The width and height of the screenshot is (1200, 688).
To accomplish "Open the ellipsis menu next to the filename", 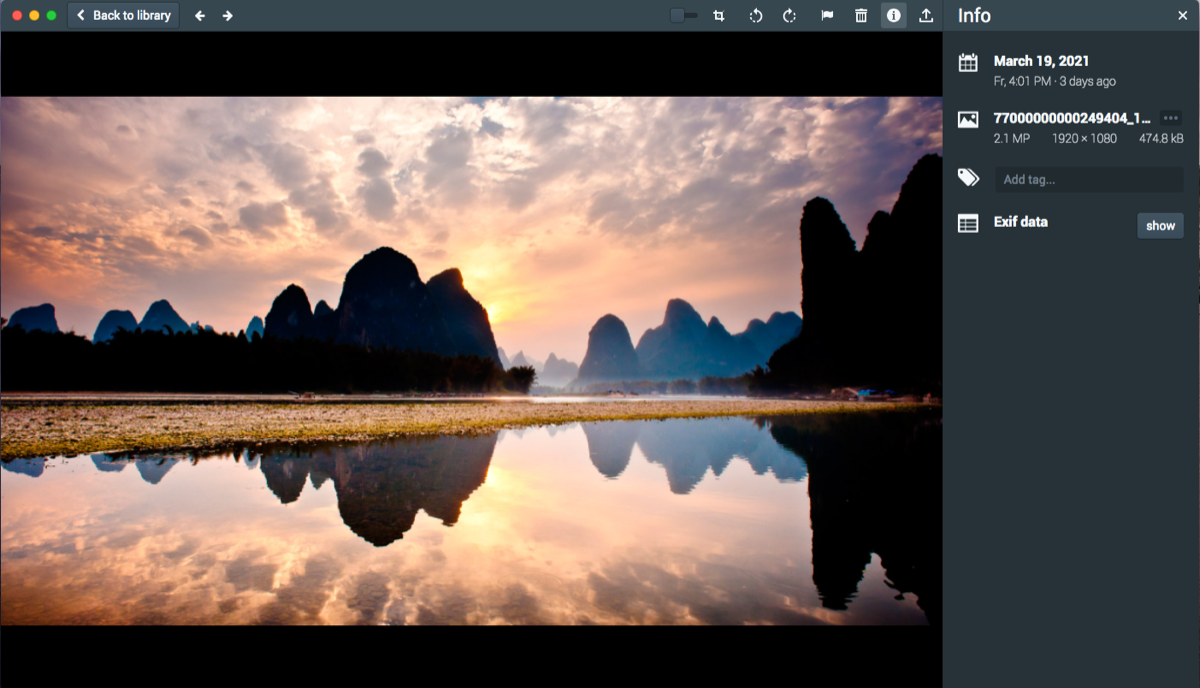I will (1170, 118).
